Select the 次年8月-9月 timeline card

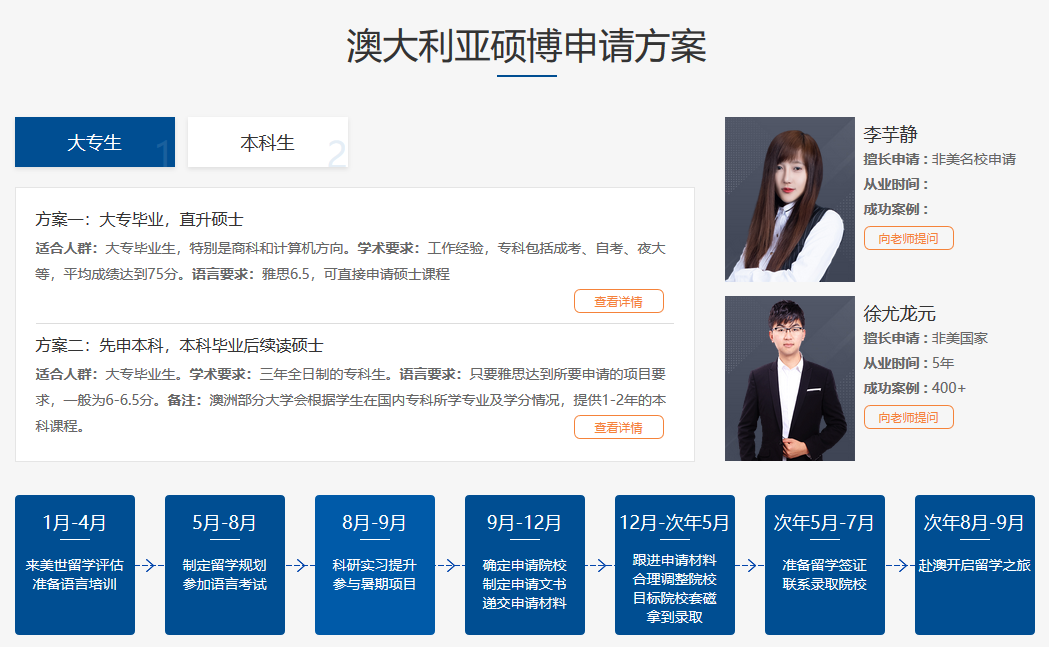(x=975, y=565)
